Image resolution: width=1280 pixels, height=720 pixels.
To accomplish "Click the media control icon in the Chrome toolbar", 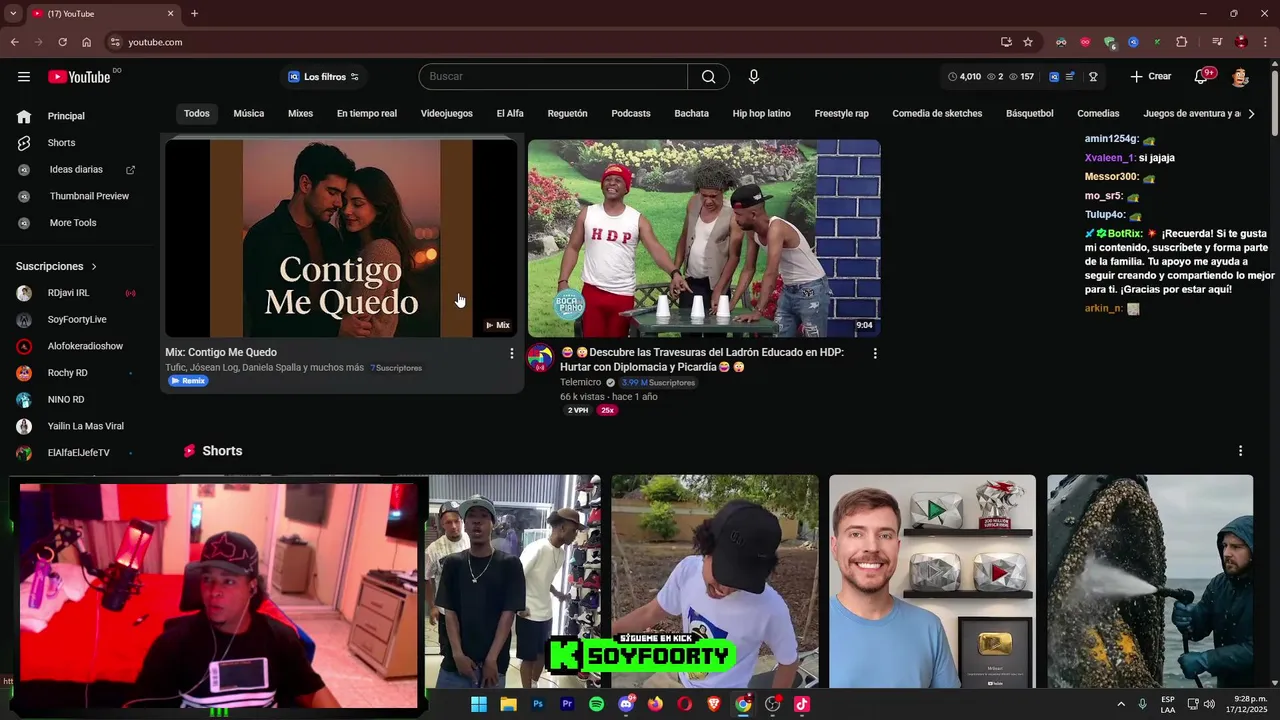I will 1217,42.
